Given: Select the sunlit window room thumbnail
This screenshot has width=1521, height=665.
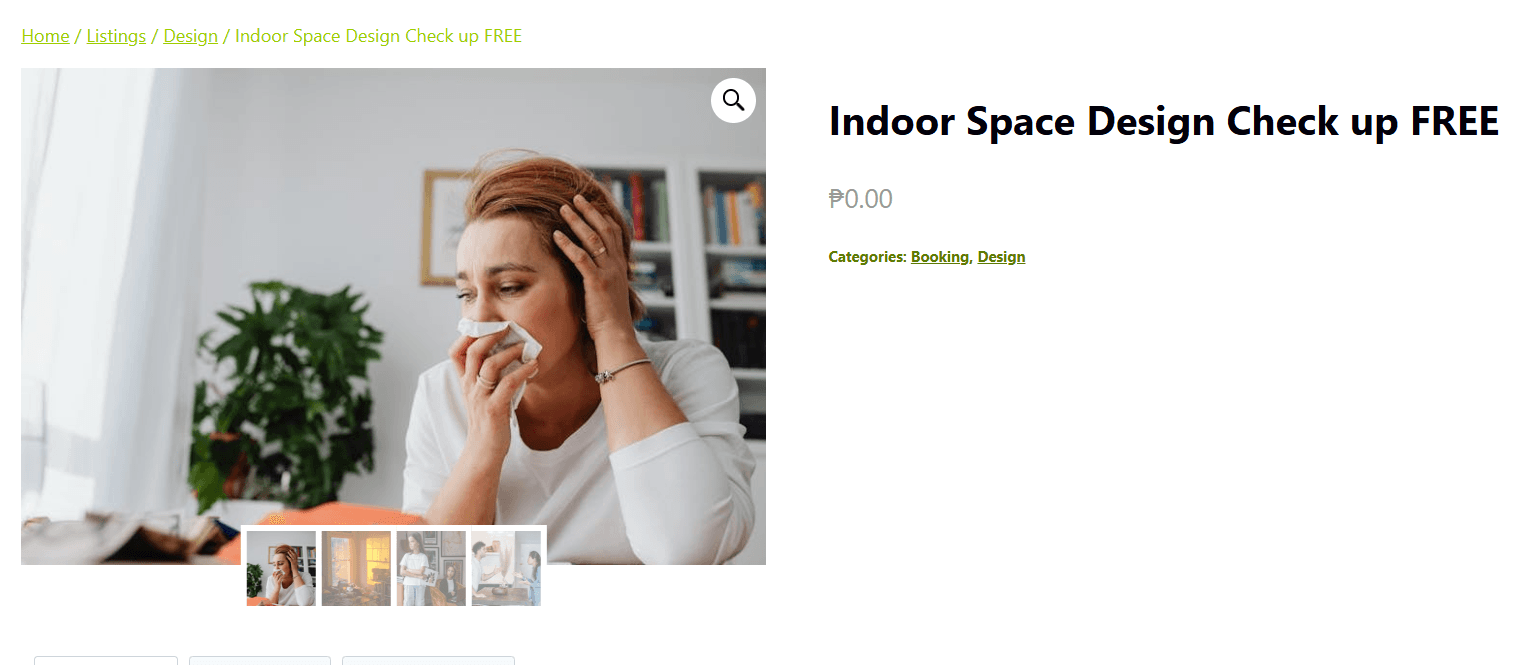Looking at the screenshot, I should [356, 568].
